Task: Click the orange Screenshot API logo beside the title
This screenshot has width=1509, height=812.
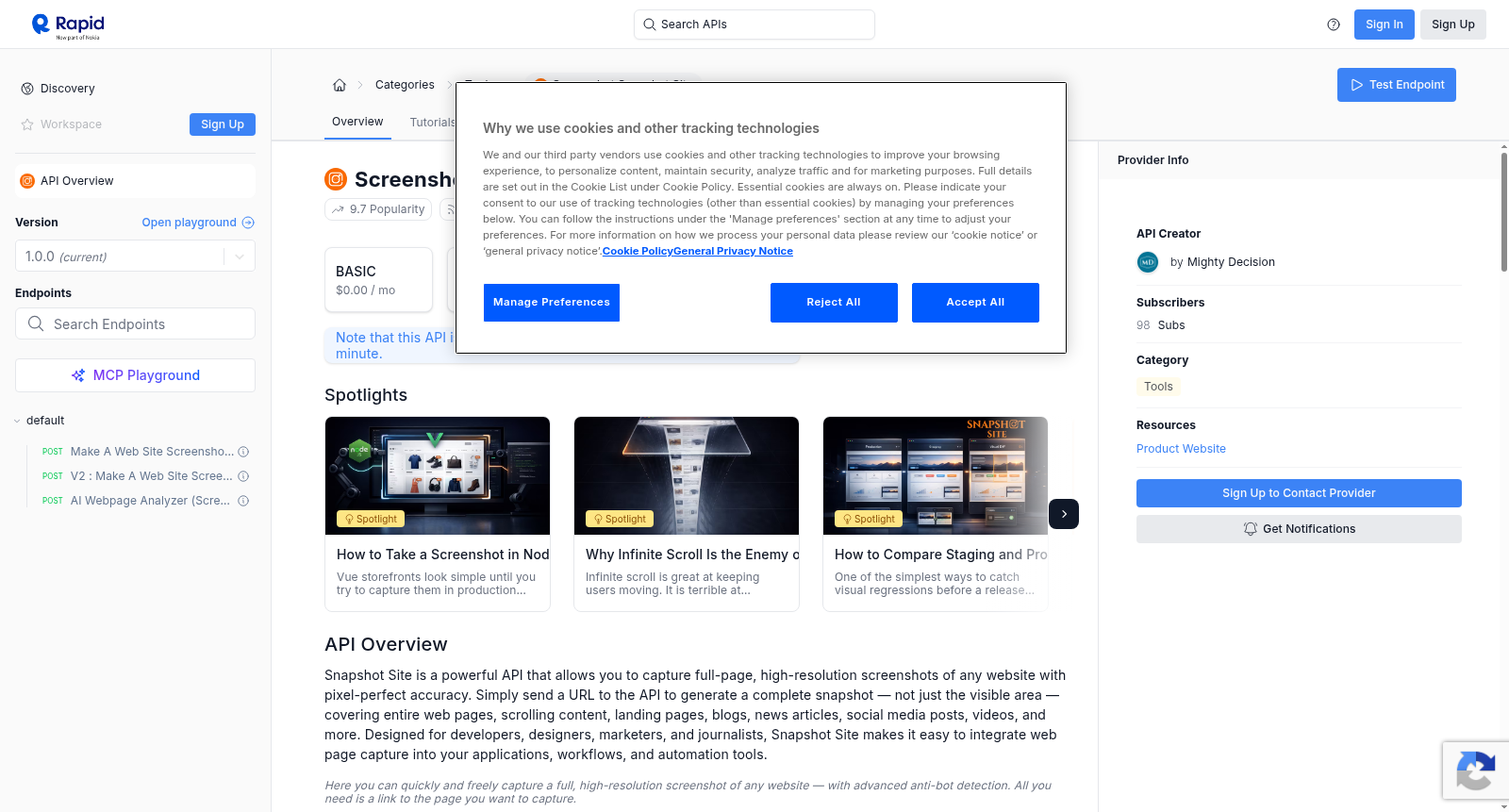Action: tap(336, 179)
